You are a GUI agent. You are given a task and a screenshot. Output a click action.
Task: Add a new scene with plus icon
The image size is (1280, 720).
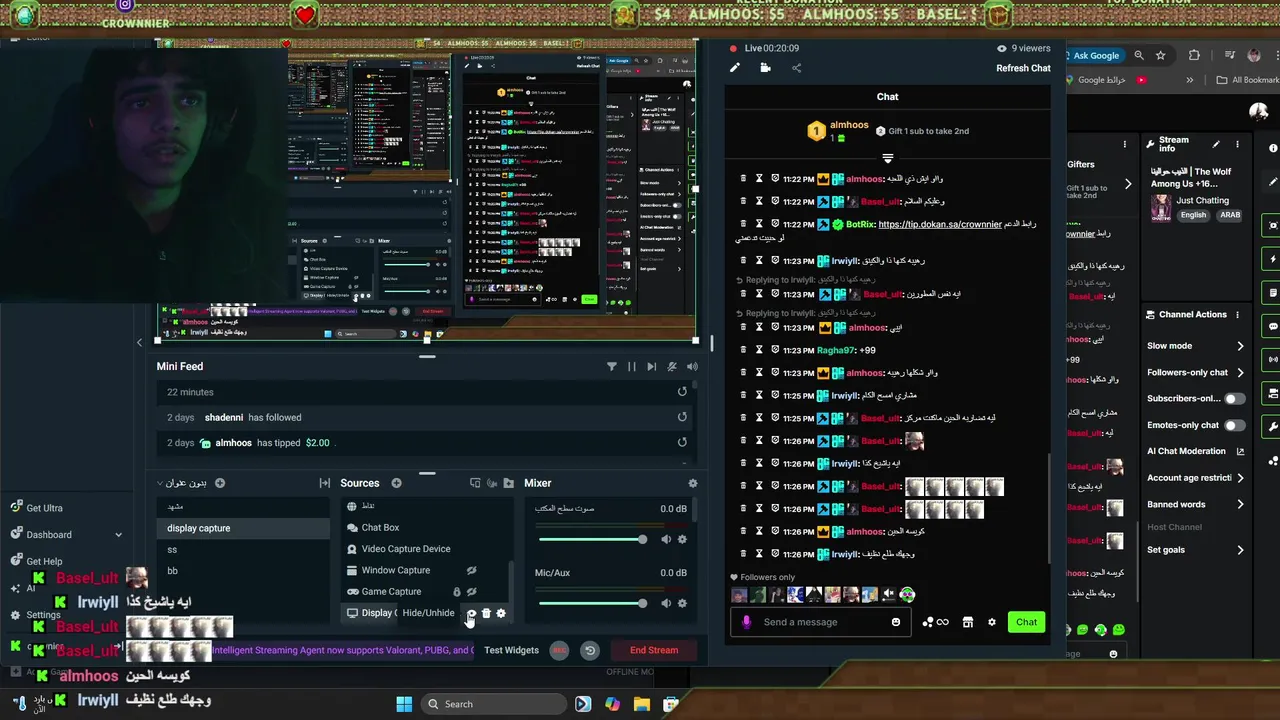pos(220,483)
